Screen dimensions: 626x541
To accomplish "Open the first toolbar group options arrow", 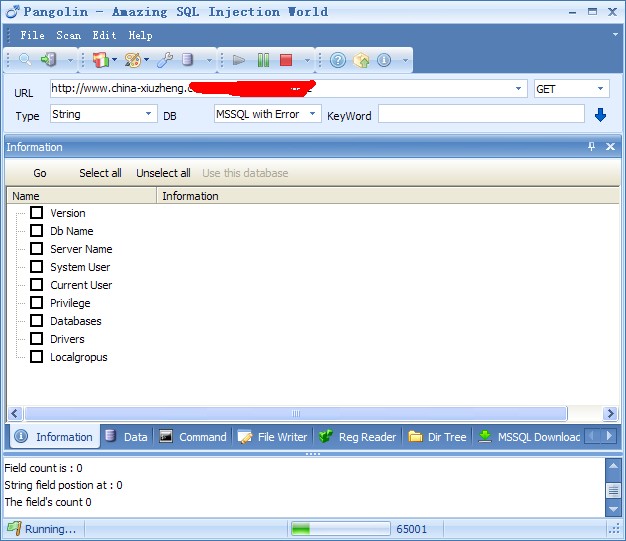I will (70, 61).
